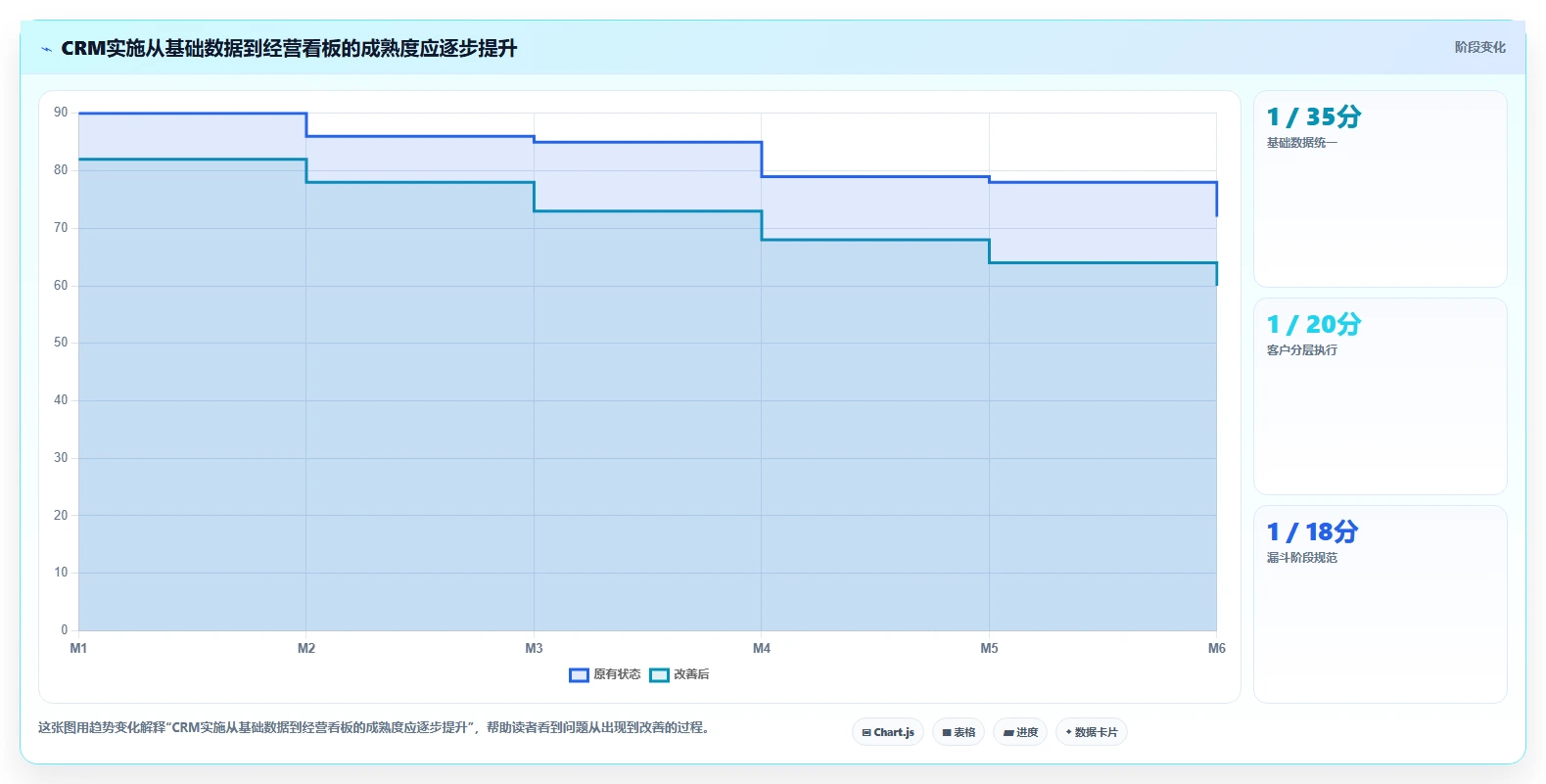Click the 表格 chip
The height and width of the screenshot is (784, 1546).
click(x=959, y=732)
